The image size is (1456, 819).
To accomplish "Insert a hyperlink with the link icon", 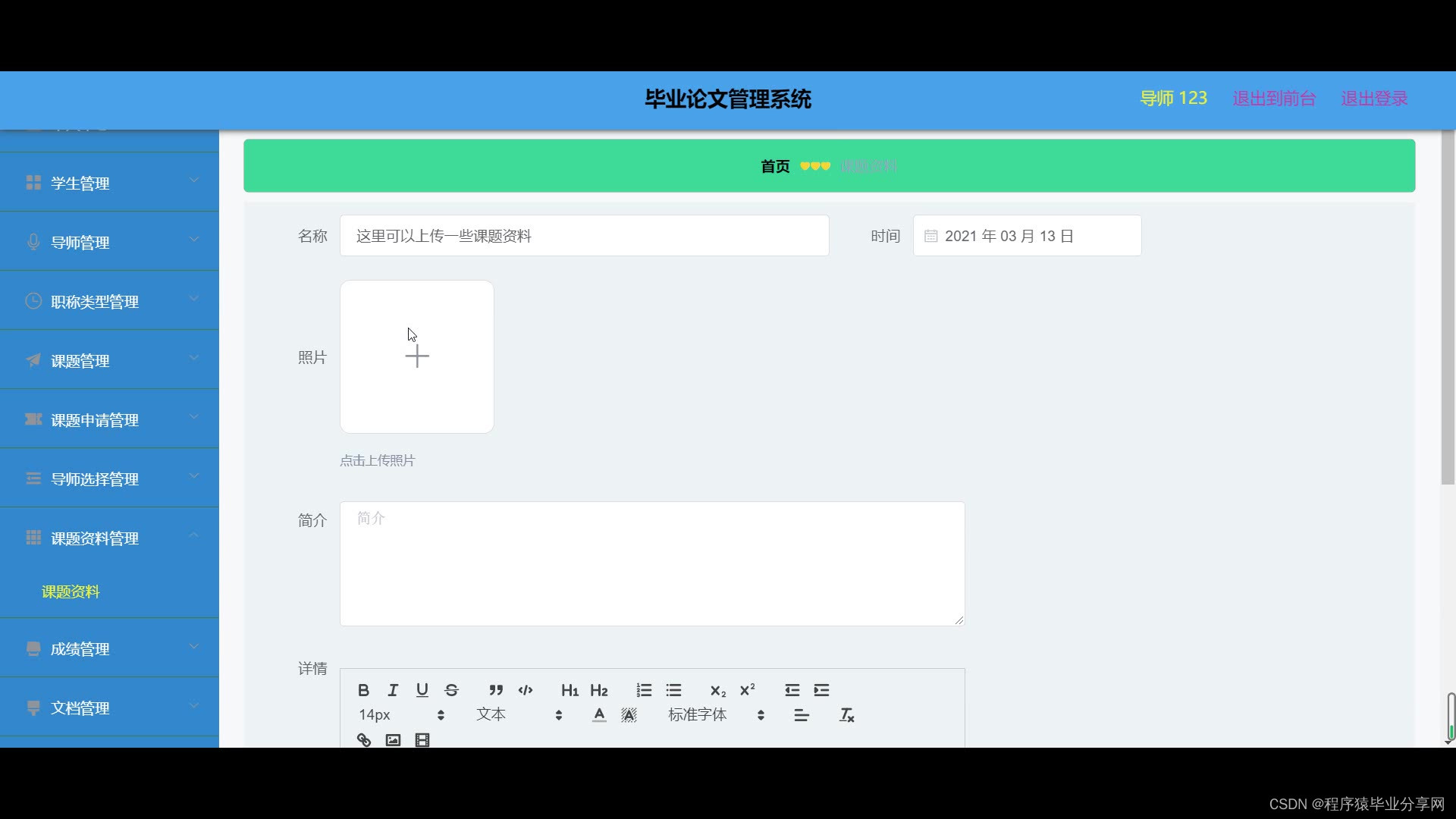I will (364, 740).
